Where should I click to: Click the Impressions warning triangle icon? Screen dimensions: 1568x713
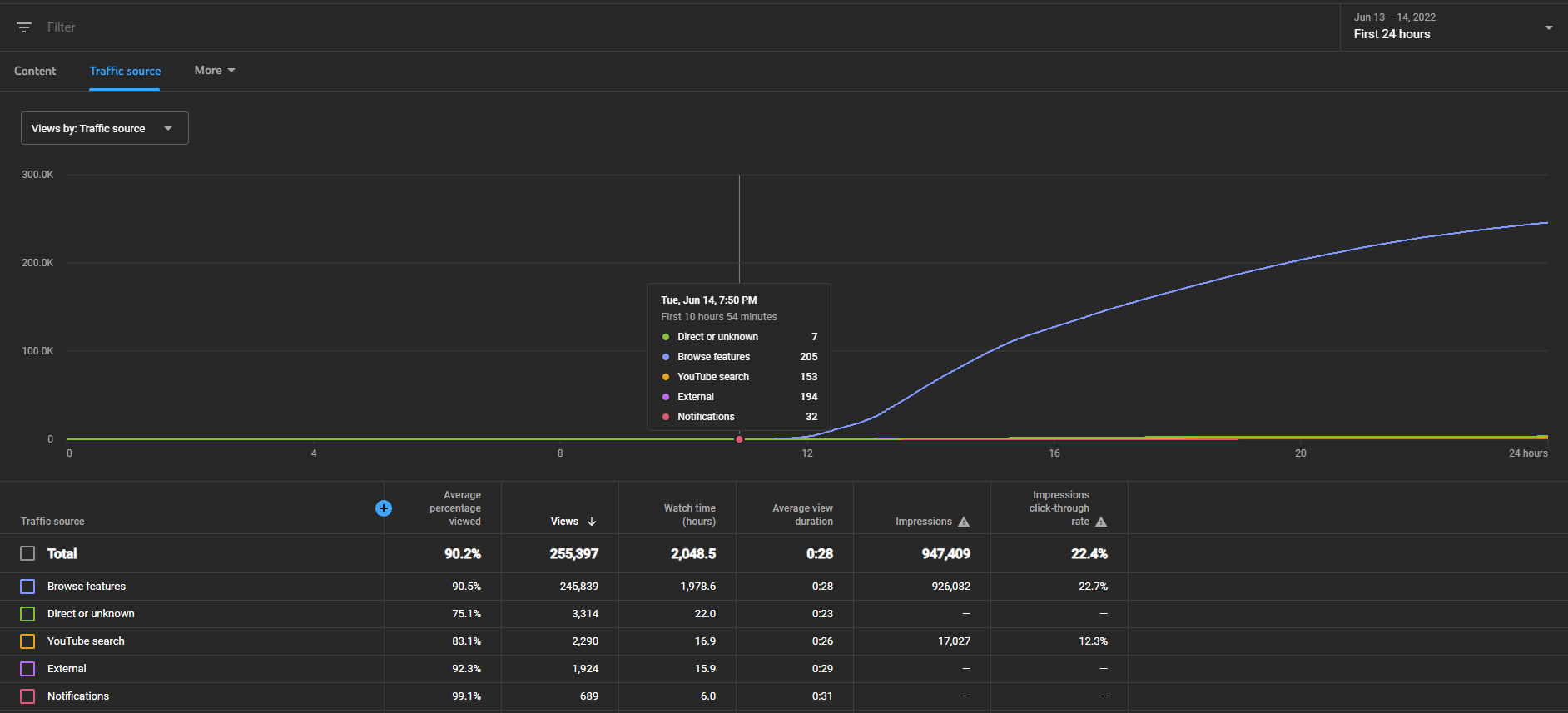click(x=964, y=522)
